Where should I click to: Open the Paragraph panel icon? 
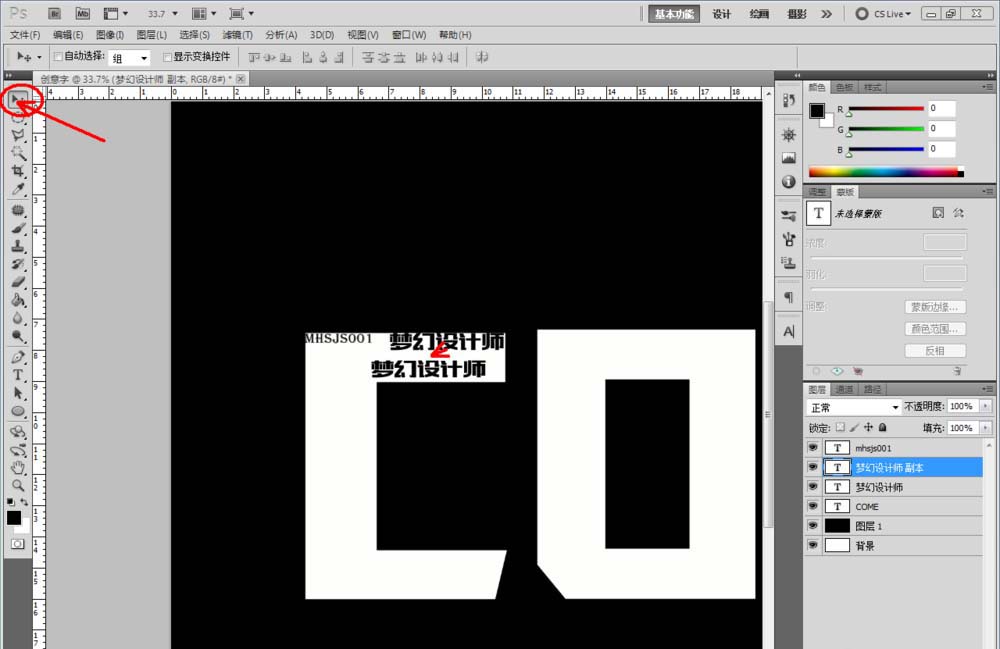789,297
